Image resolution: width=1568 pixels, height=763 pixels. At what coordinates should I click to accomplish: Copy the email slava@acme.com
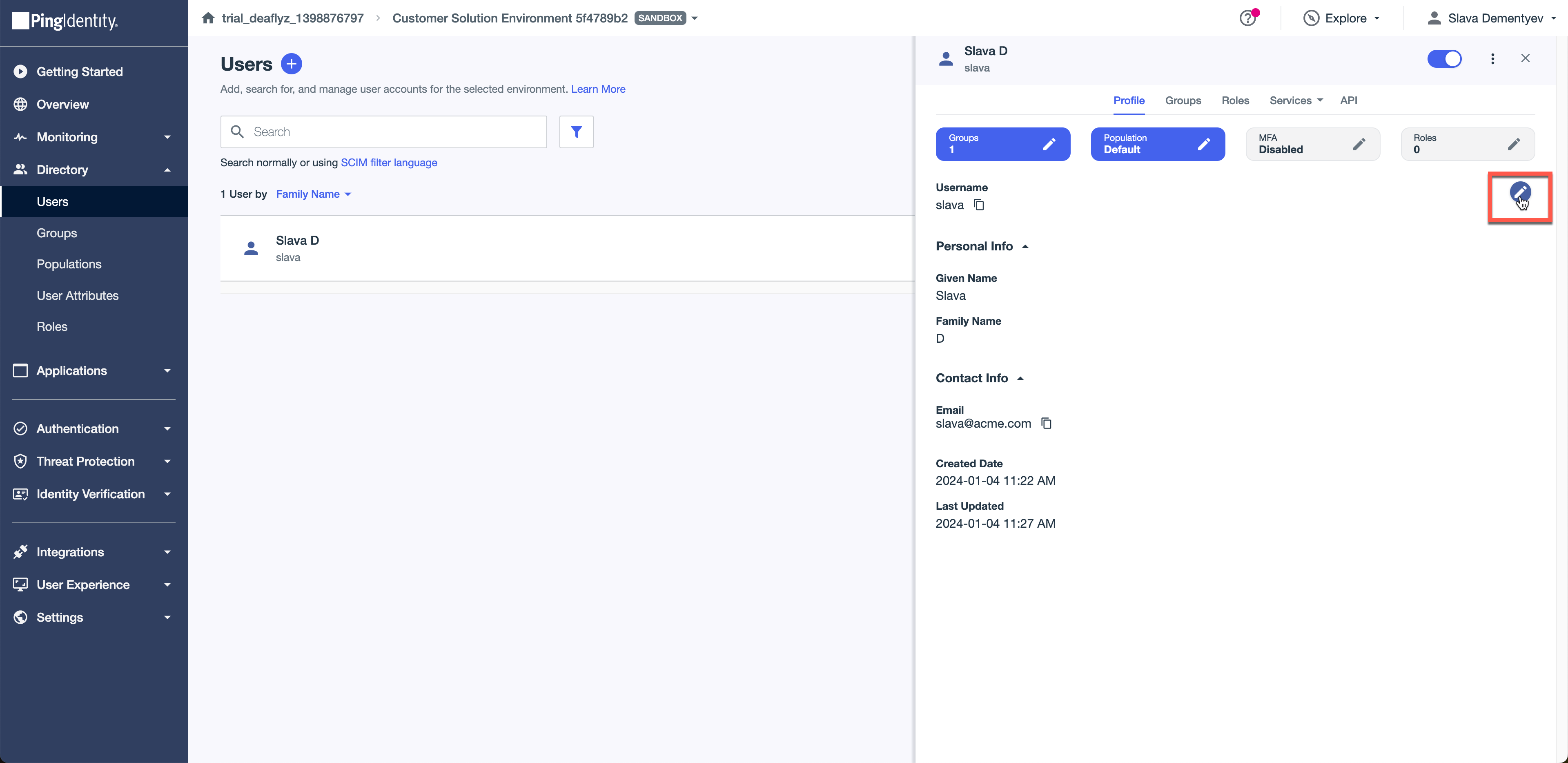tap(1046, 423)
